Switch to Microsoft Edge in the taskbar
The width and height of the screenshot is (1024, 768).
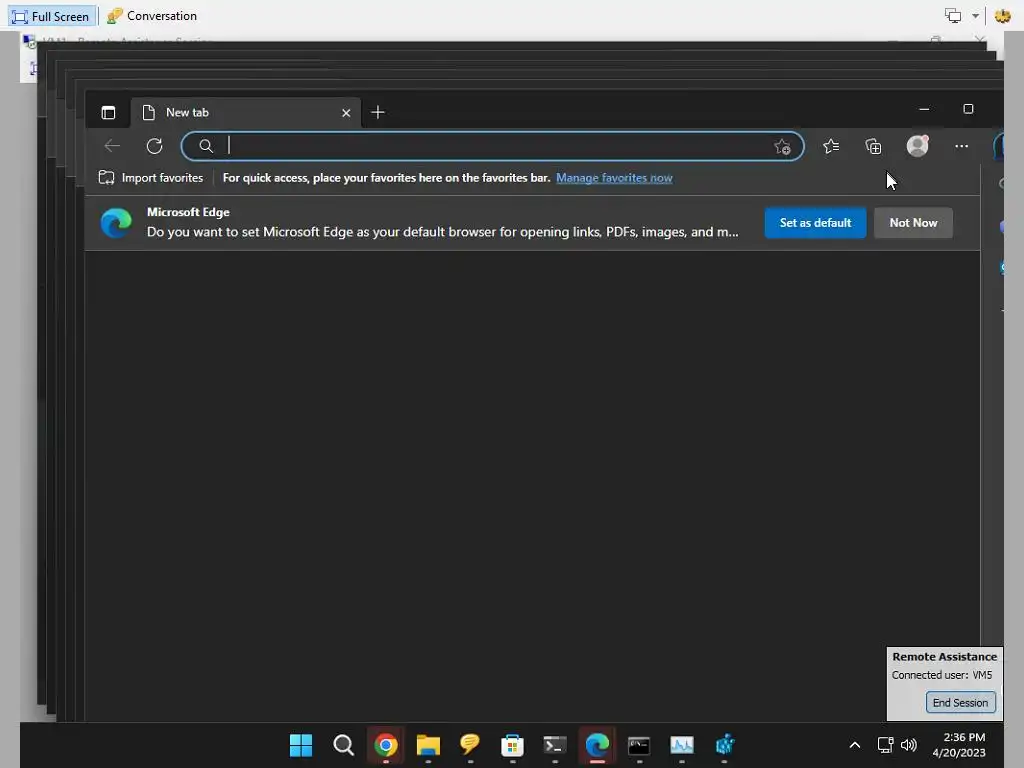coord(597,745)
